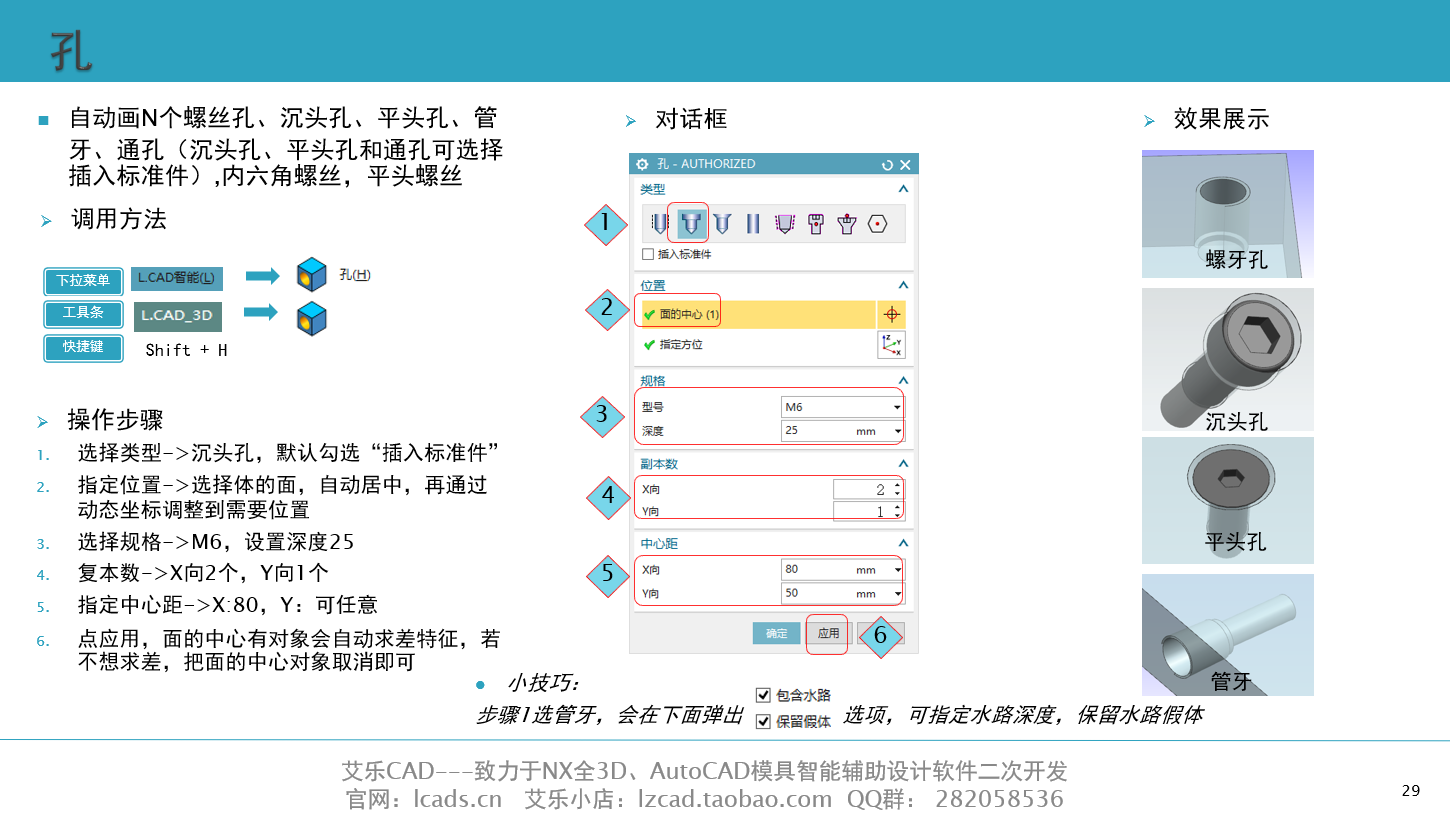This screenshot has width=1450, height=815.
Task: Click the point picker crosshair icon
Action: pos(891,314)
